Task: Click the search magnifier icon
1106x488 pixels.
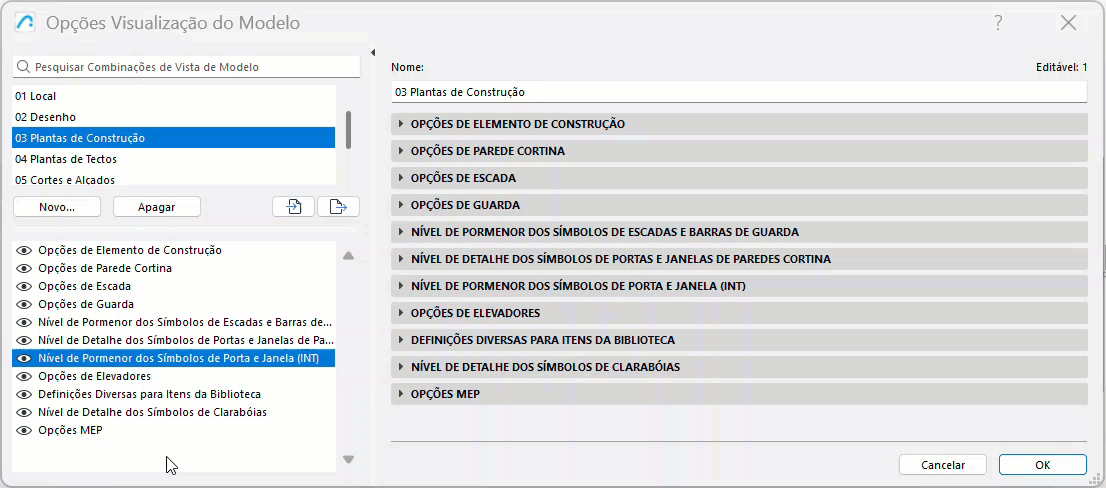Action: 23,67
